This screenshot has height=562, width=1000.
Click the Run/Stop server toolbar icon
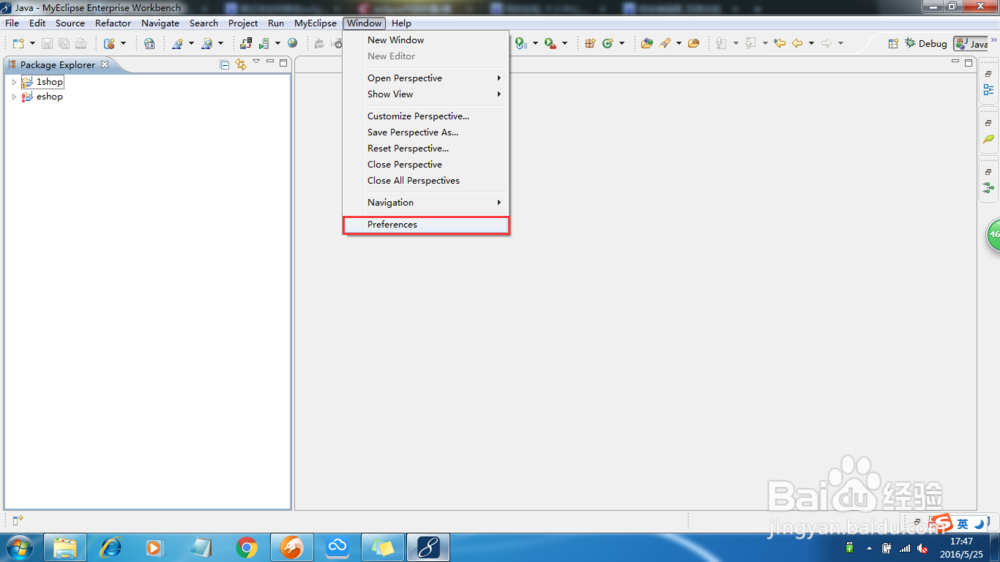pos(264,43)
